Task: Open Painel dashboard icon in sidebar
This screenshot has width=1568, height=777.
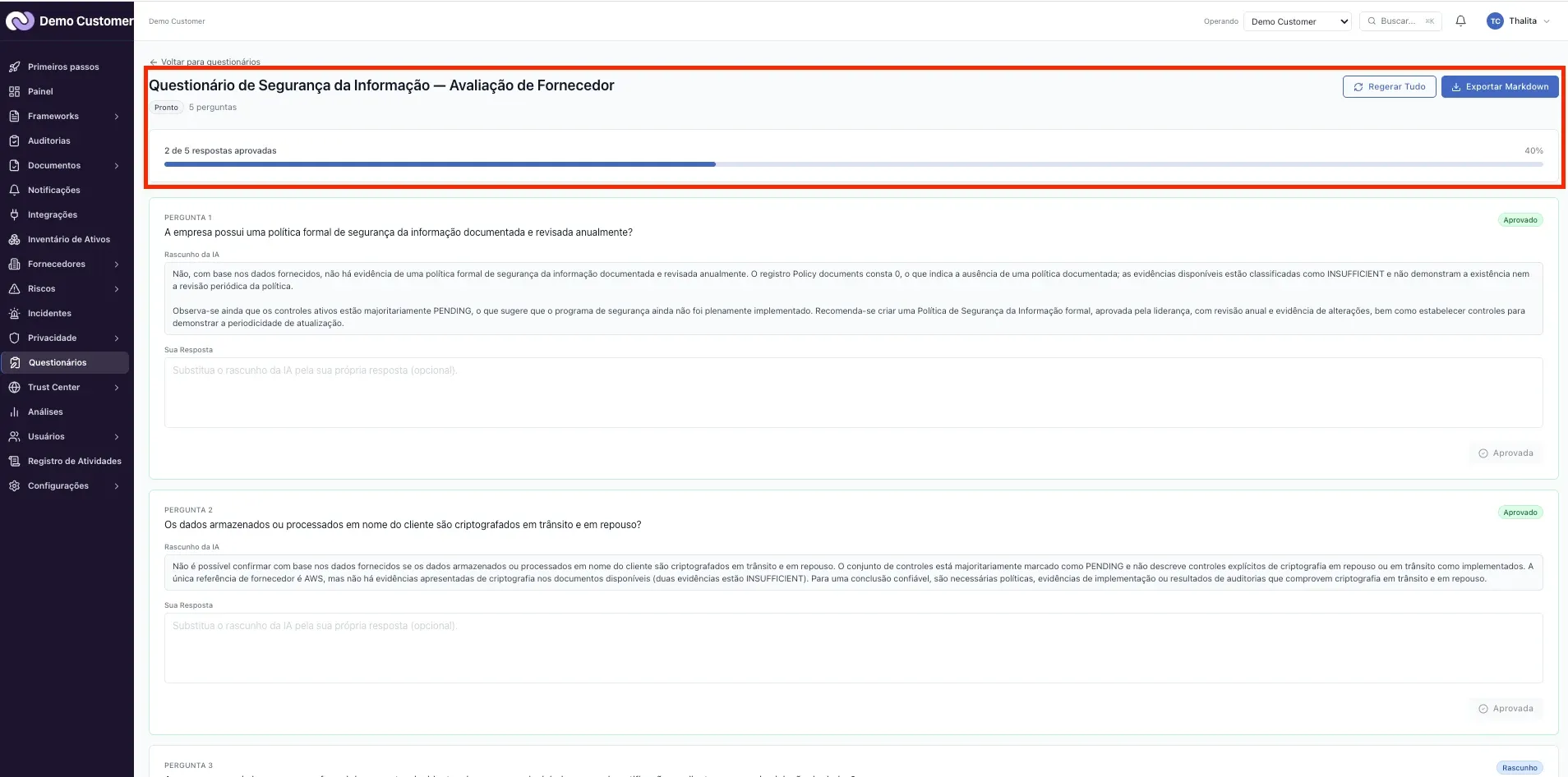Action: pyautogui.click(x=14, y=91)
